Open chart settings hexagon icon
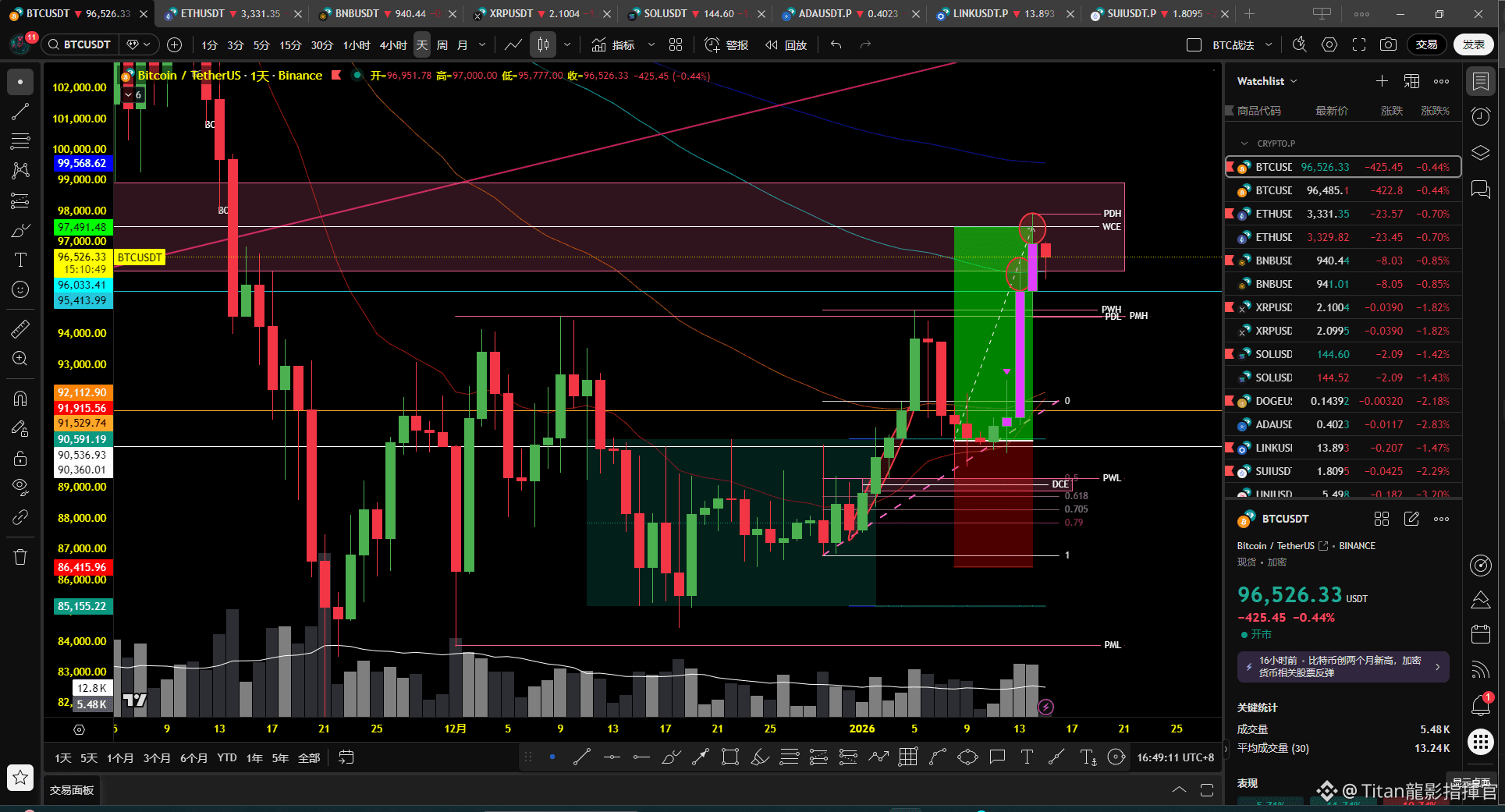 (x=1329, y=44)
